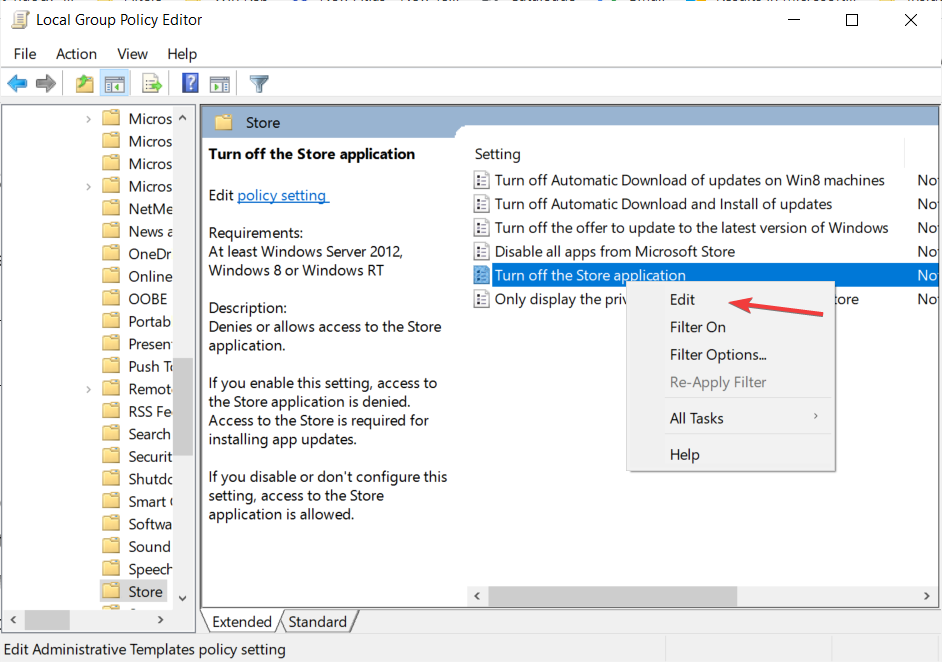Screen dimensions: 942x662
Task: Click the icon of Turn off Automatic Download Win8 setting
Action: click(481, 180)
